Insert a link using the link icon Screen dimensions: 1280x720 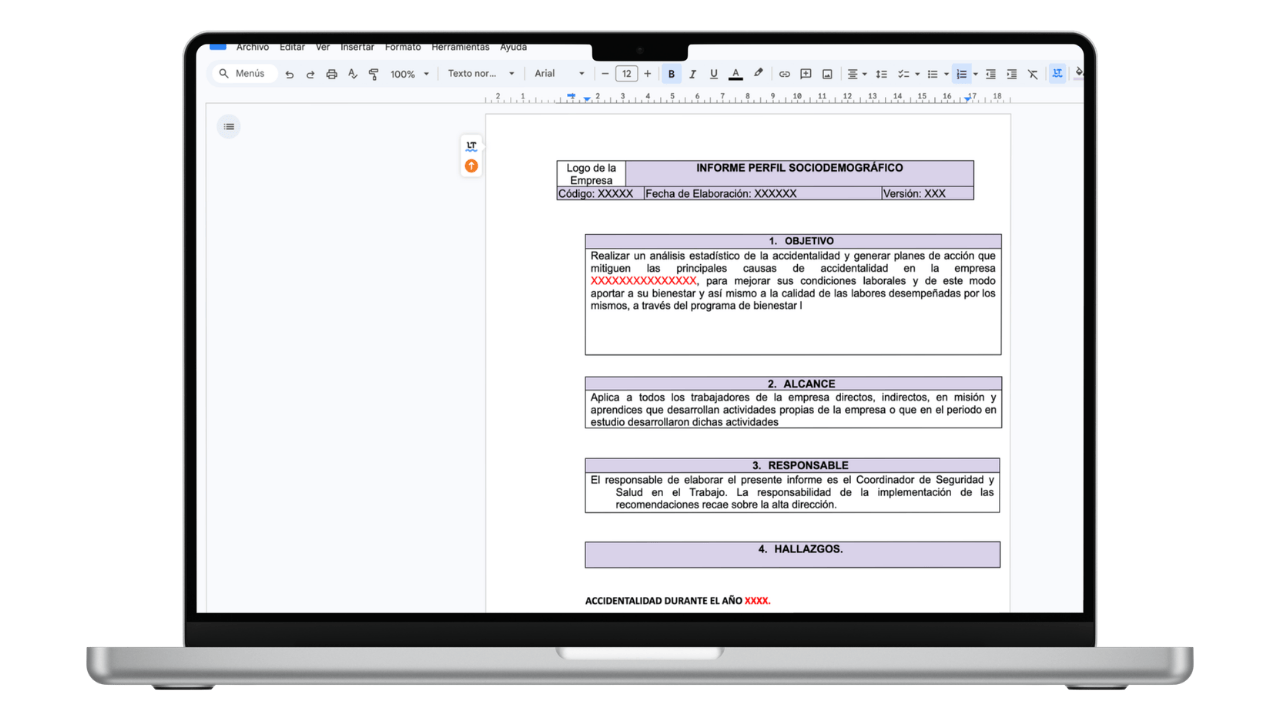pyautogui.click(x=785, y=73)
